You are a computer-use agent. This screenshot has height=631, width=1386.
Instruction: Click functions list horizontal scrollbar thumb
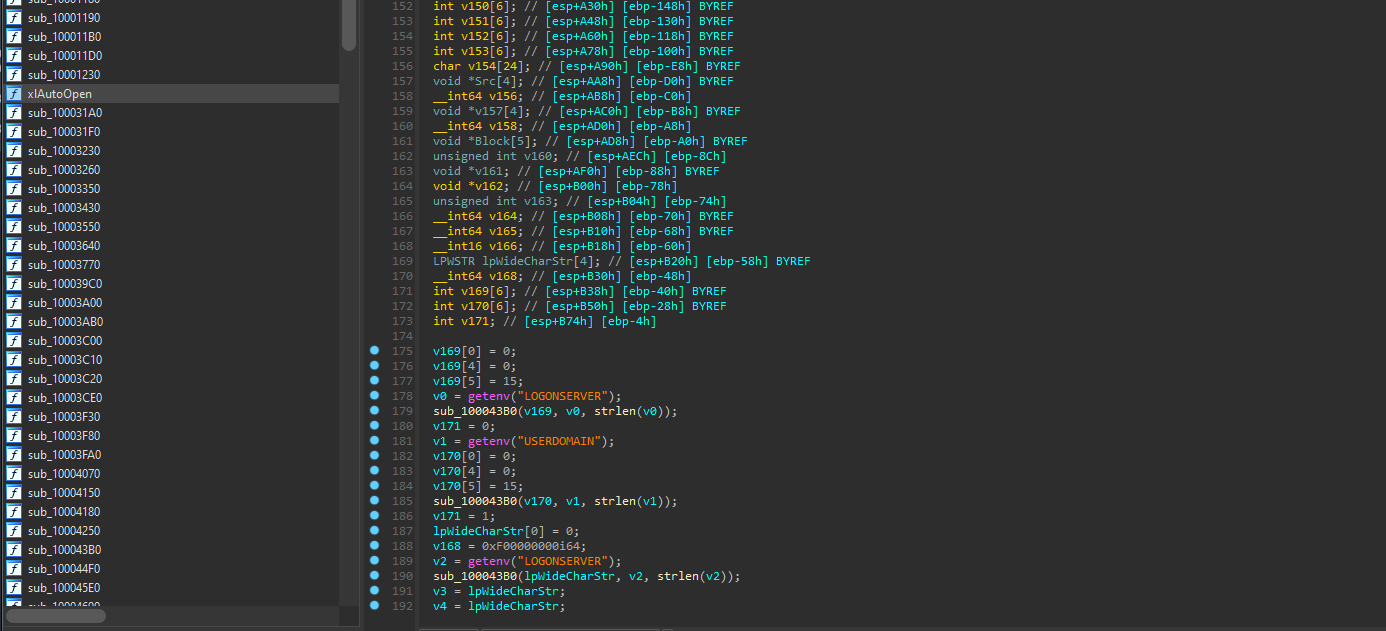point(56,616)
